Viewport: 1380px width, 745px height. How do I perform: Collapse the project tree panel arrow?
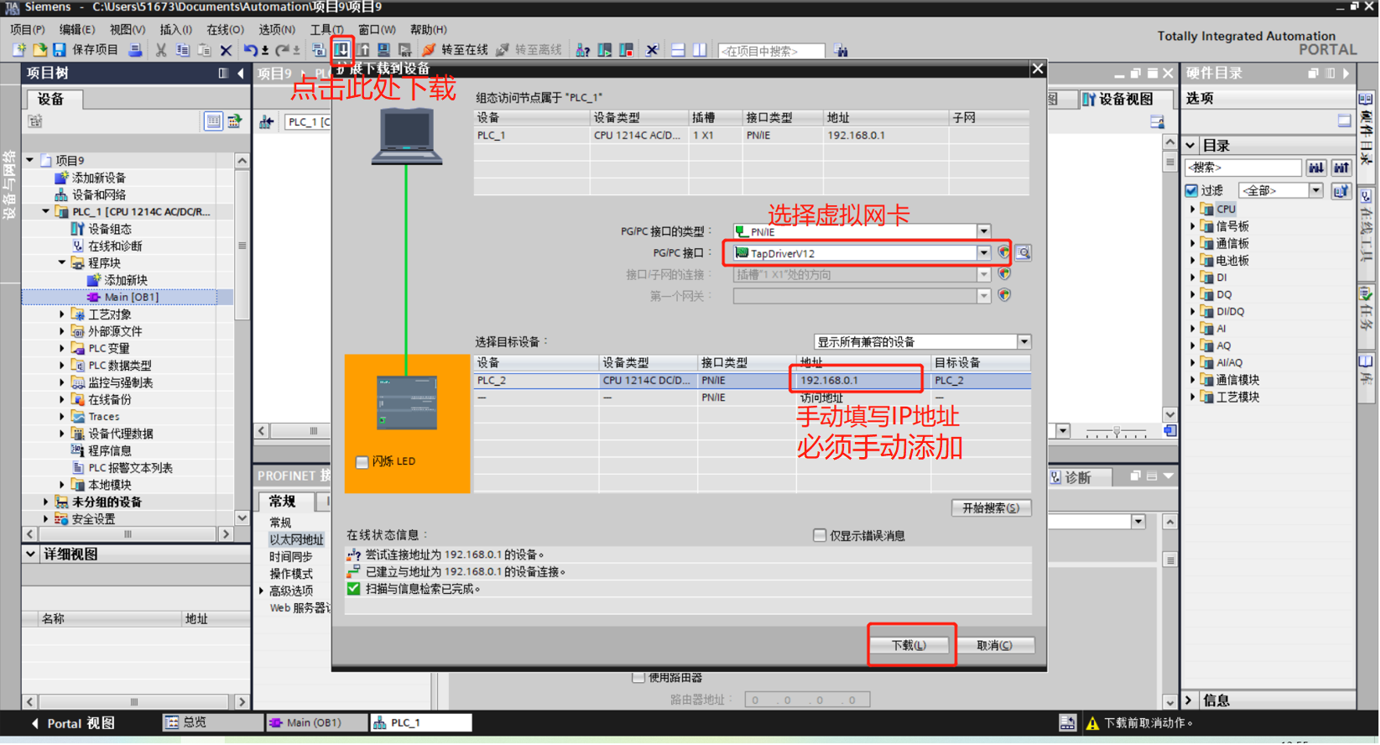coord(241,73)
